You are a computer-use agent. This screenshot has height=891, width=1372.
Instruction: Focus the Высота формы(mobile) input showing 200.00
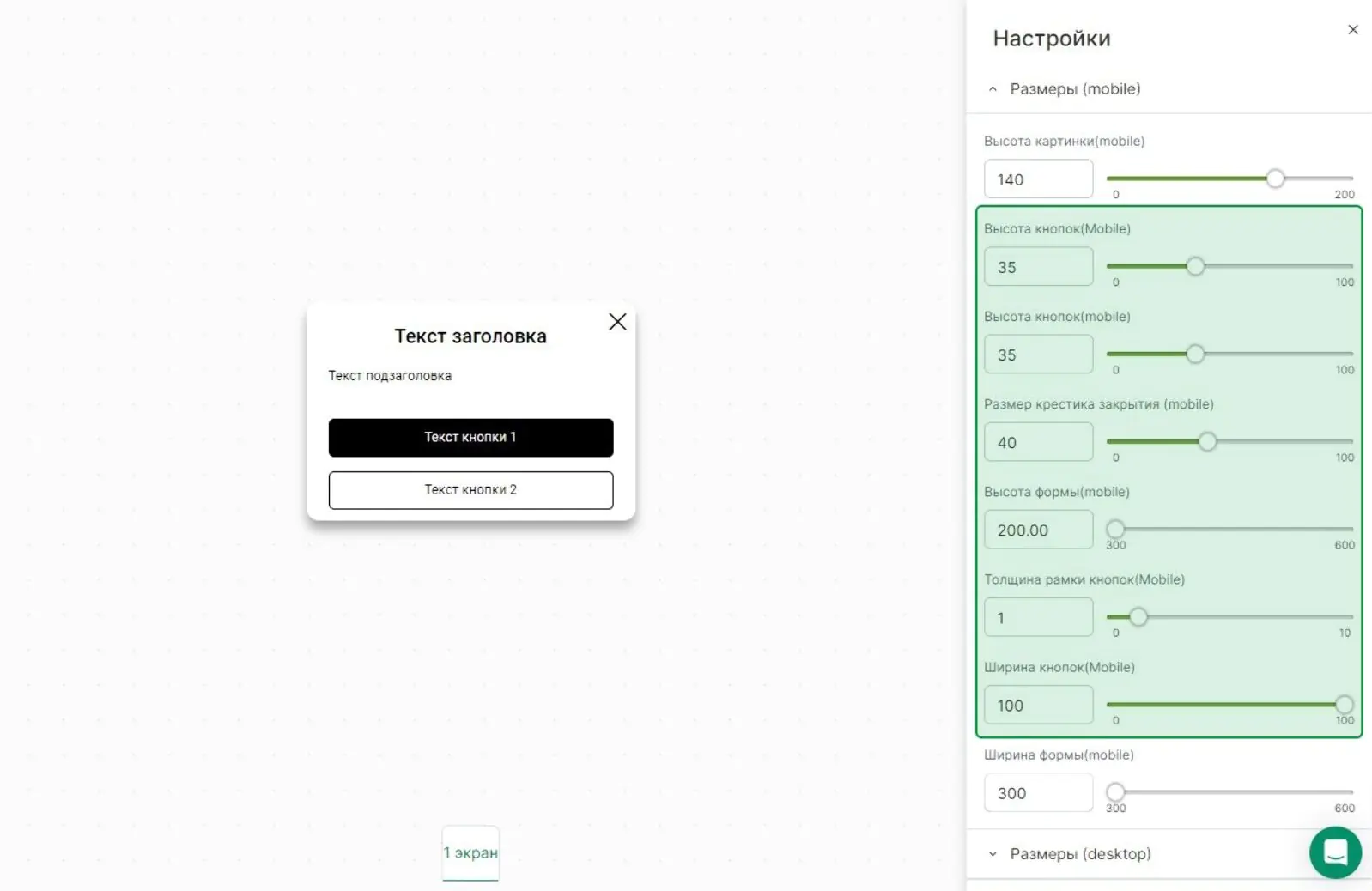pos(1038,530)
